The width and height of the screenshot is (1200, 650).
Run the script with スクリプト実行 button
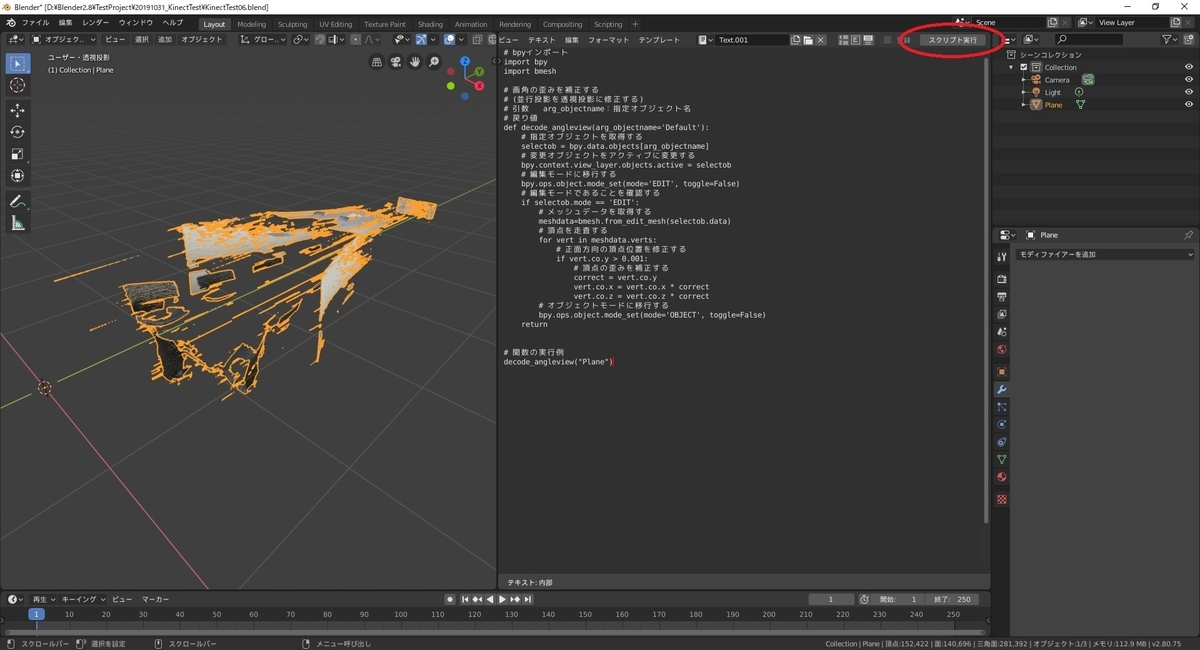tap(952, 40)
